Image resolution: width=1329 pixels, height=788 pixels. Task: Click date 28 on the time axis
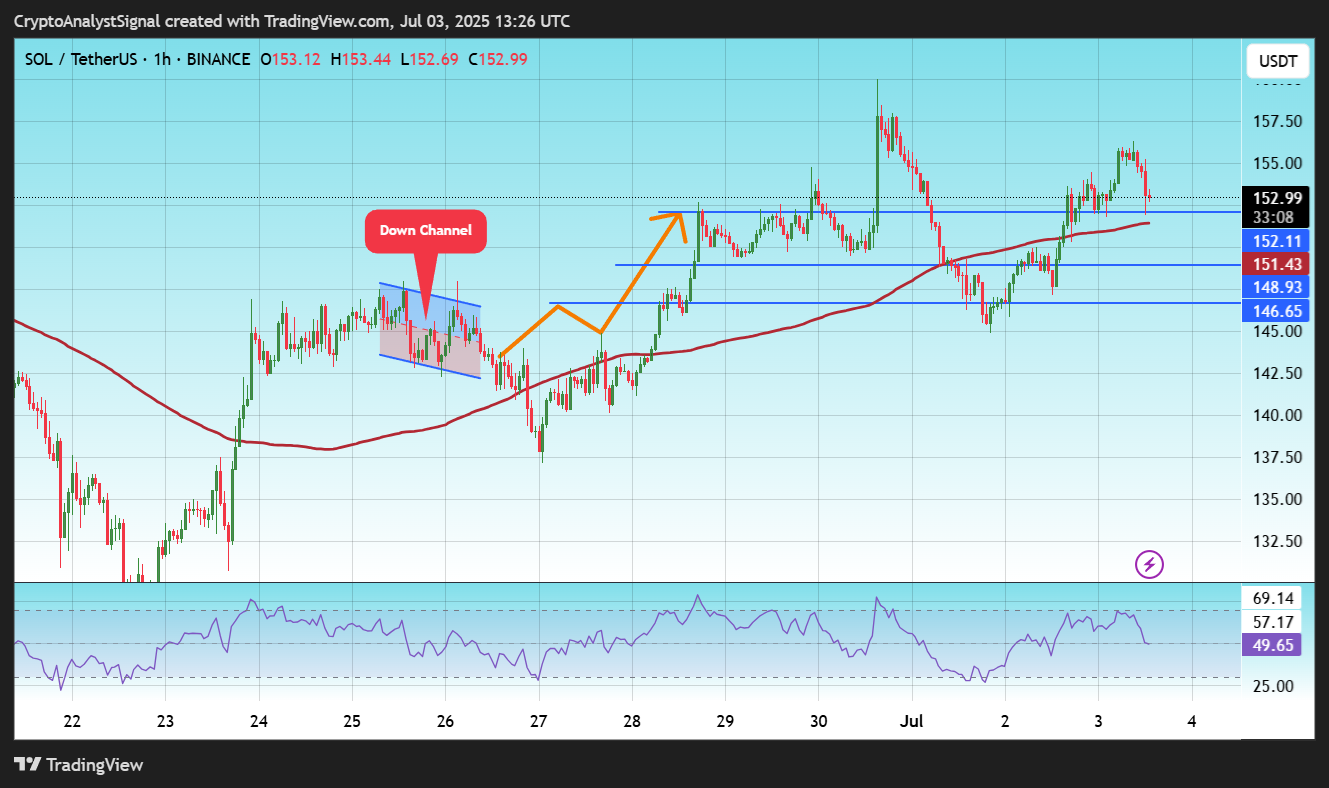click(x=632, y=720)
